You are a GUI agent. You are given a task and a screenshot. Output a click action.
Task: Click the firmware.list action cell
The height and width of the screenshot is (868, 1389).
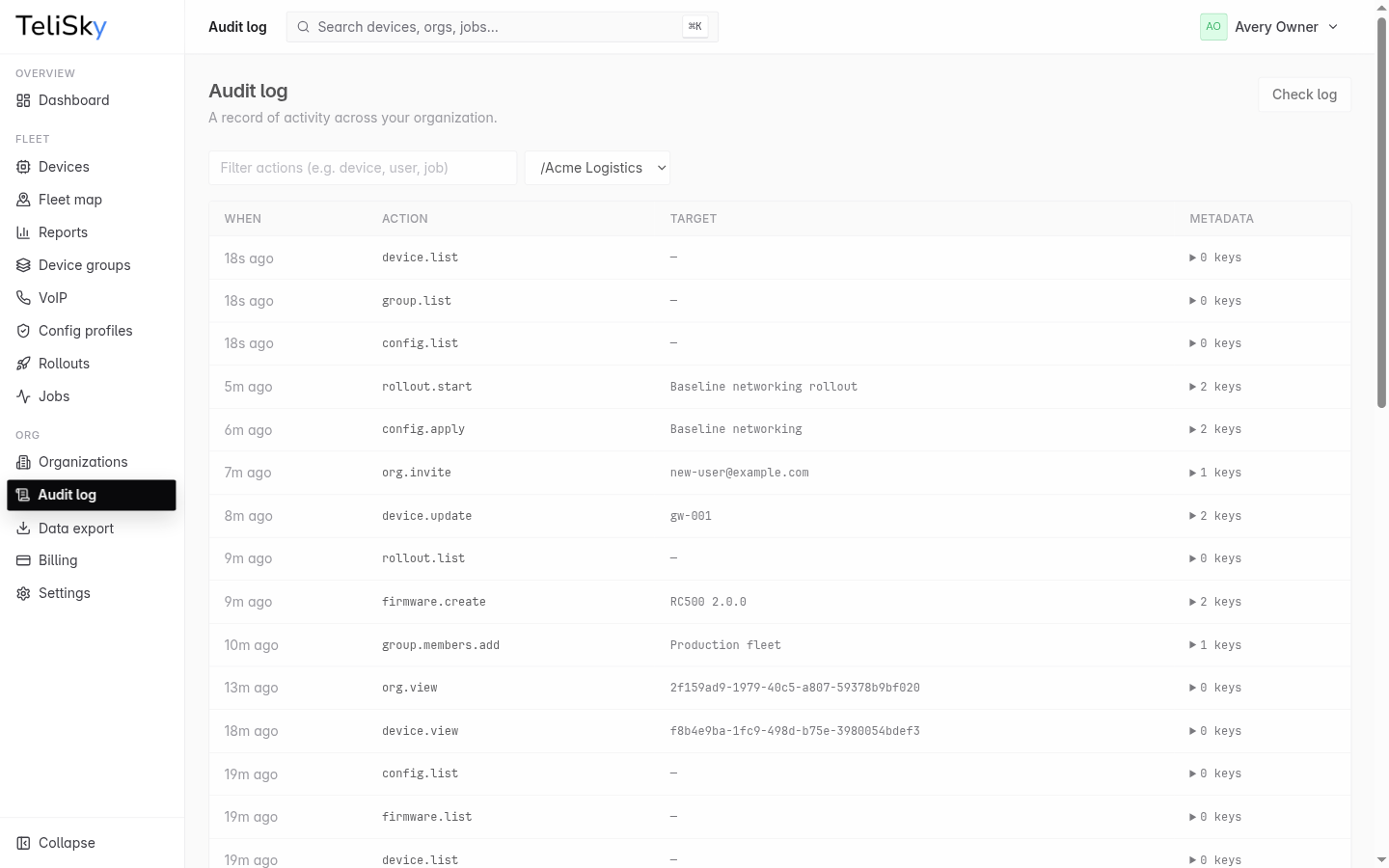click(x=427, y=817)
